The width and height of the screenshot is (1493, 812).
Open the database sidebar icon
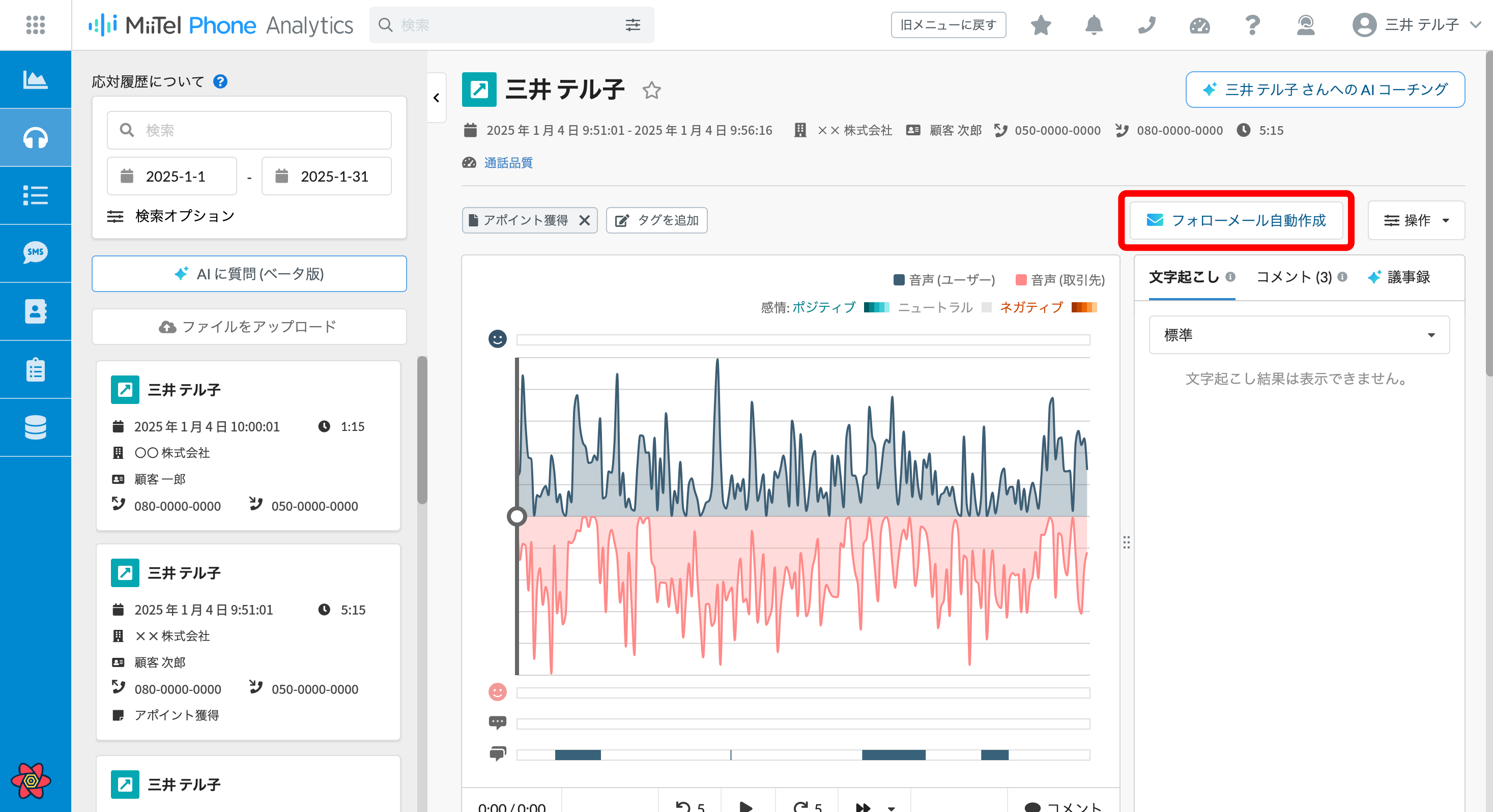tap(35, 427)
